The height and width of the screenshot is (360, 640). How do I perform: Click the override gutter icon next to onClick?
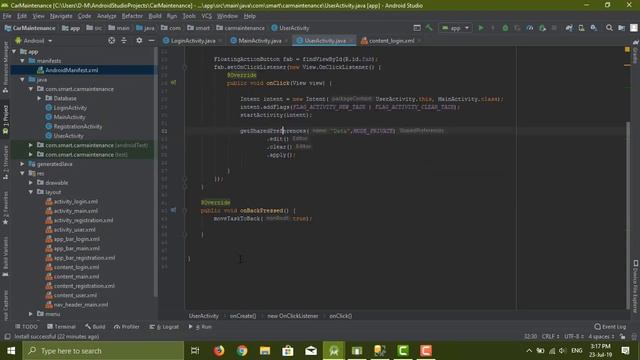pos(173,83)
